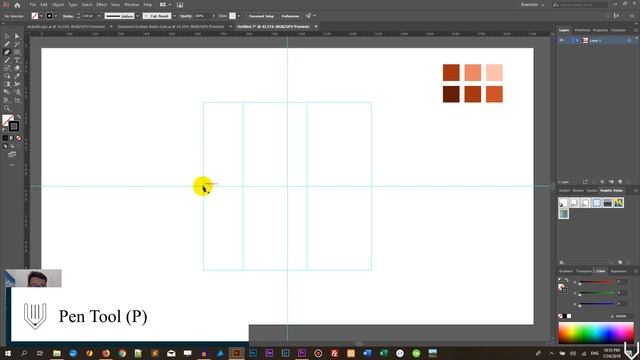Screen dimensions: 640x360
Task: Go to the Illustrator Home screen
Action: click(17, 5)
